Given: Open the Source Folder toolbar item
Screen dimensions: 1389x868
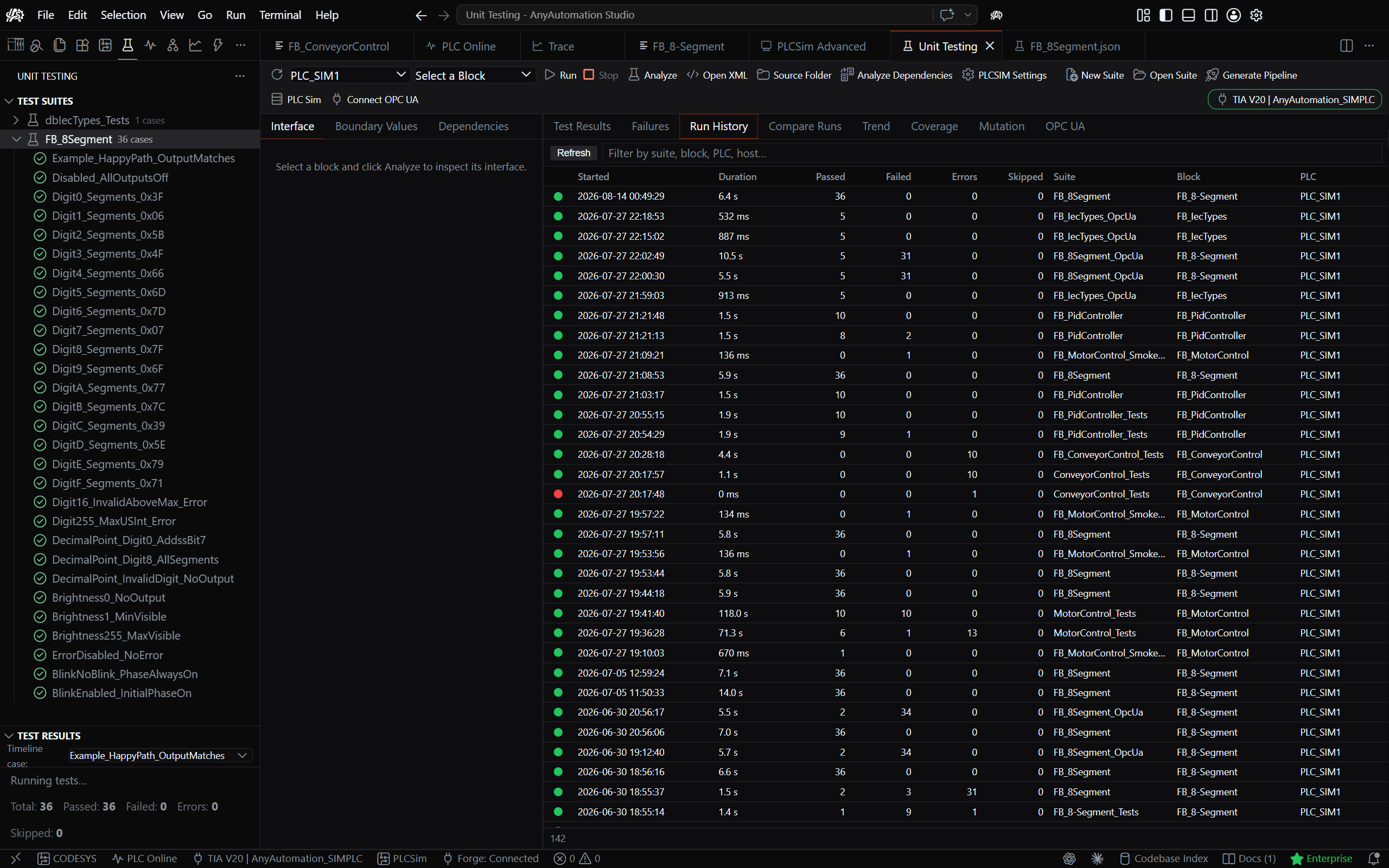Looking at the screenshot, I should coord(794,75).
